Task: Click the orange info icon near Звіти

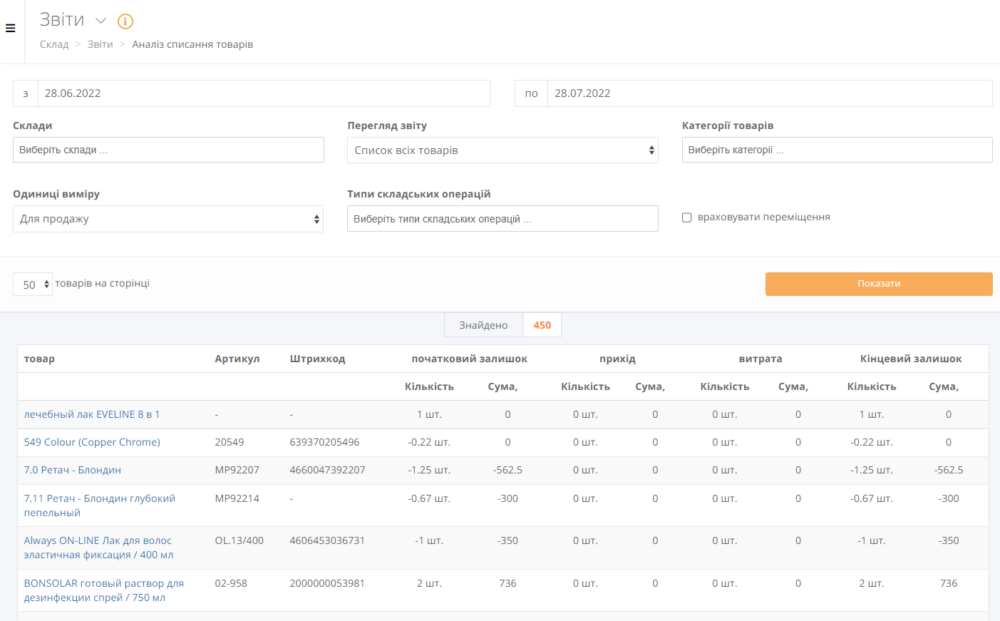Action: pos(125,21)
